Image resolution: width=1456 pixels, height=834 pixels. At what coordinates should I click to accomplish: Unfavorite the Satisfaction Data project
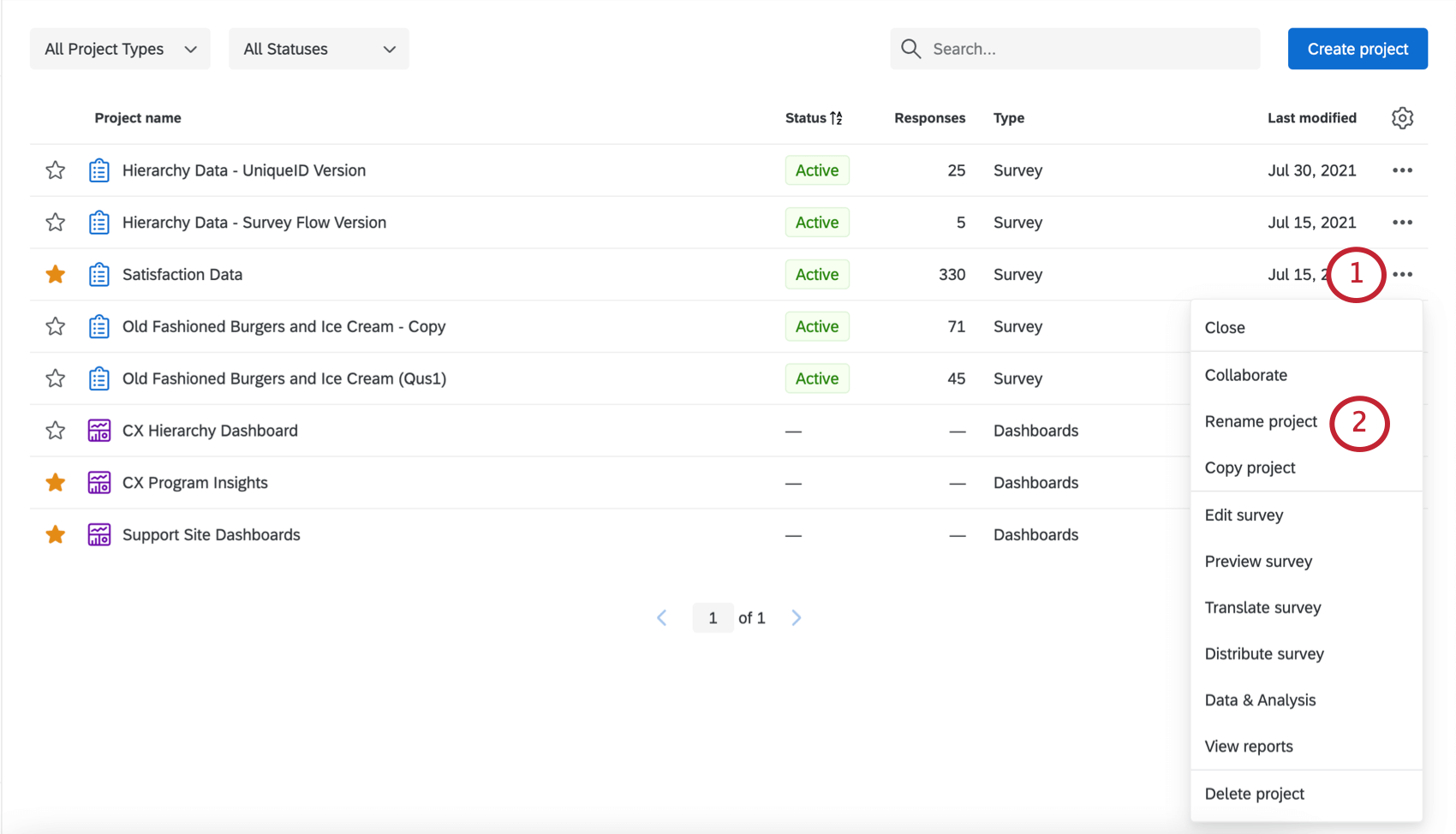click(55, 274)
